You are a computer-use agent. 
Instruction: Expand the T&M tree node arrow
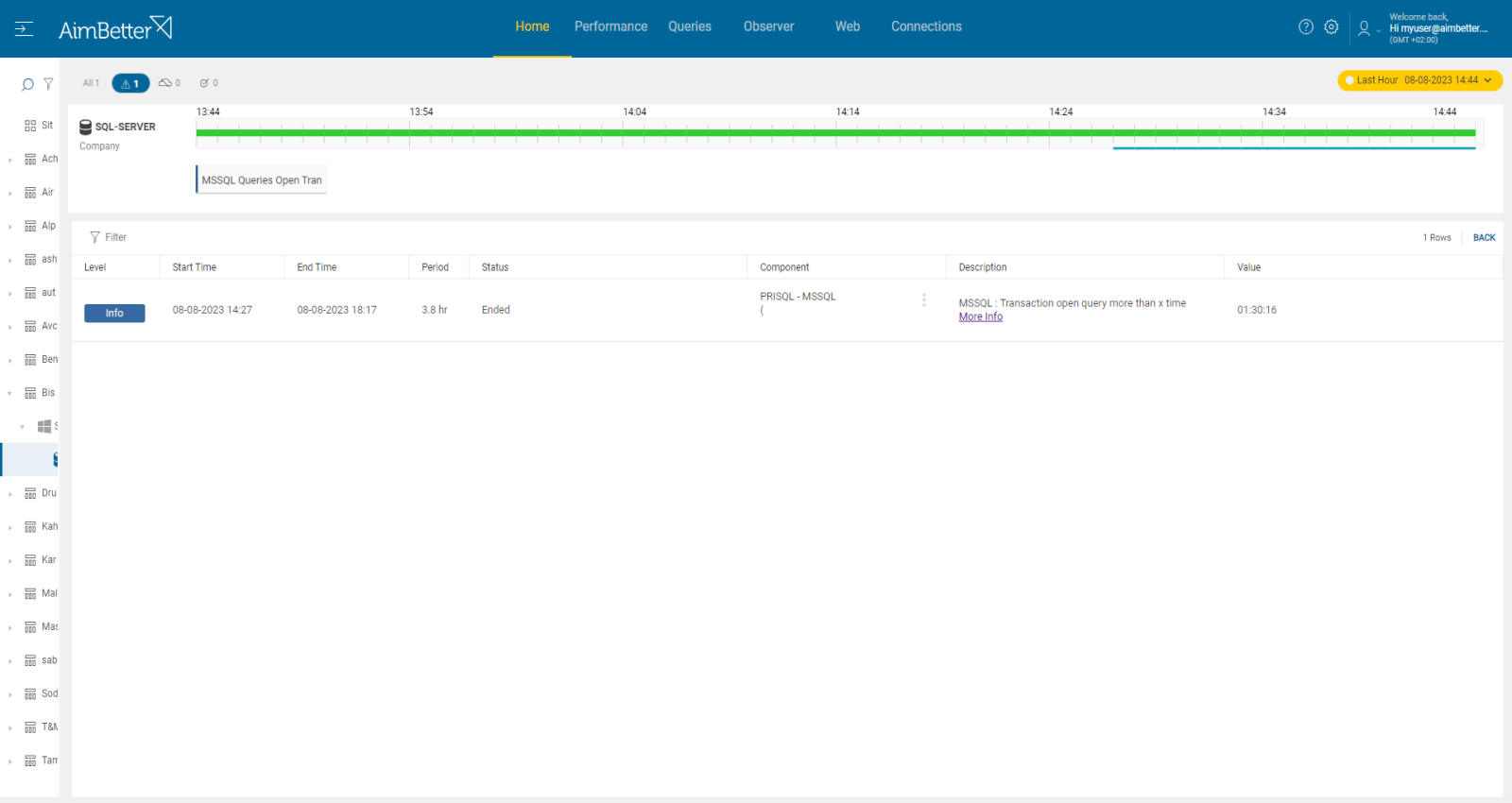pyautogui.click(x=10, y=728)
